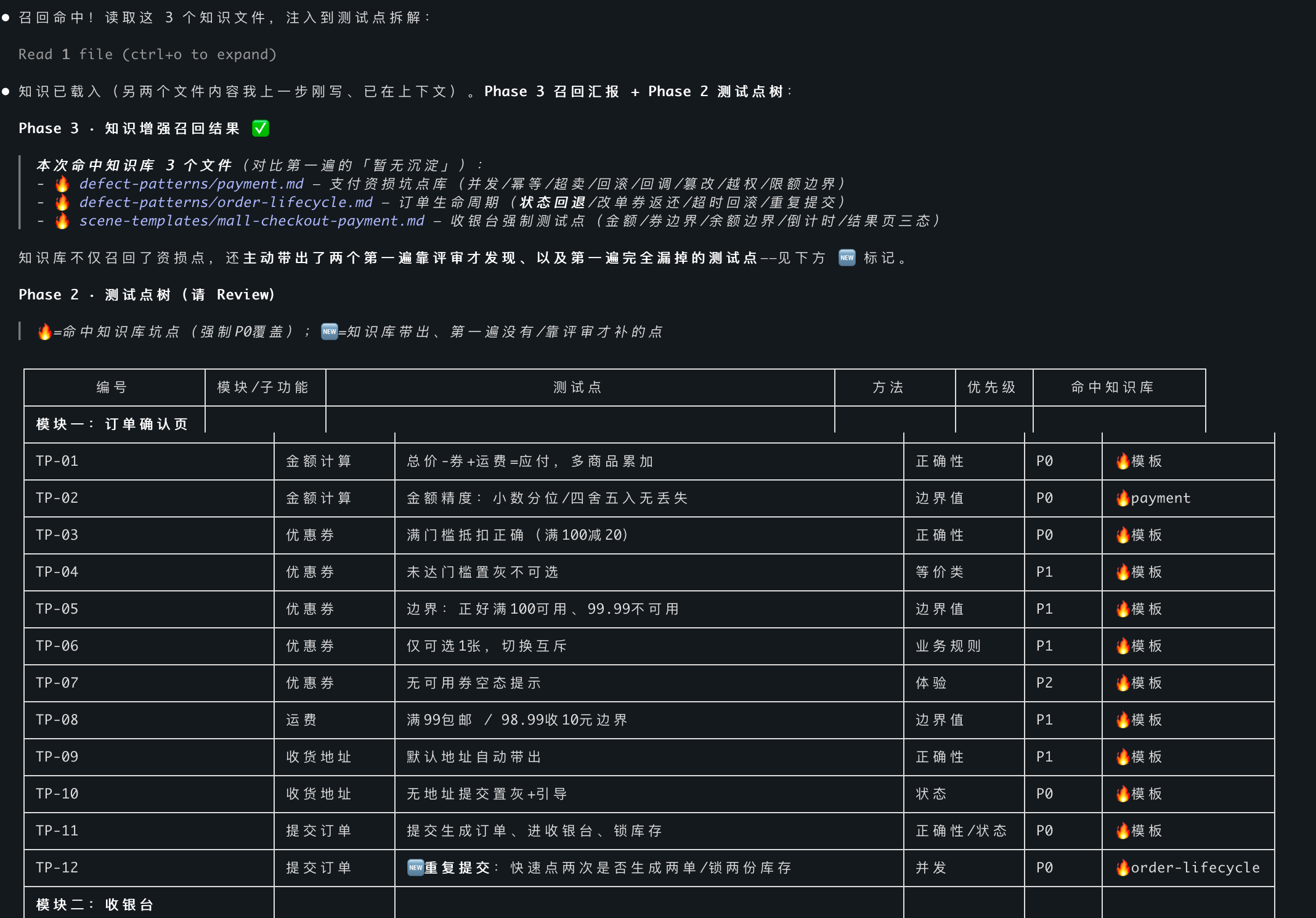Viewport: 1316px width, 918px height.
Task: Click the fire icon in the TP-09 row
Action: (1123, 757)
